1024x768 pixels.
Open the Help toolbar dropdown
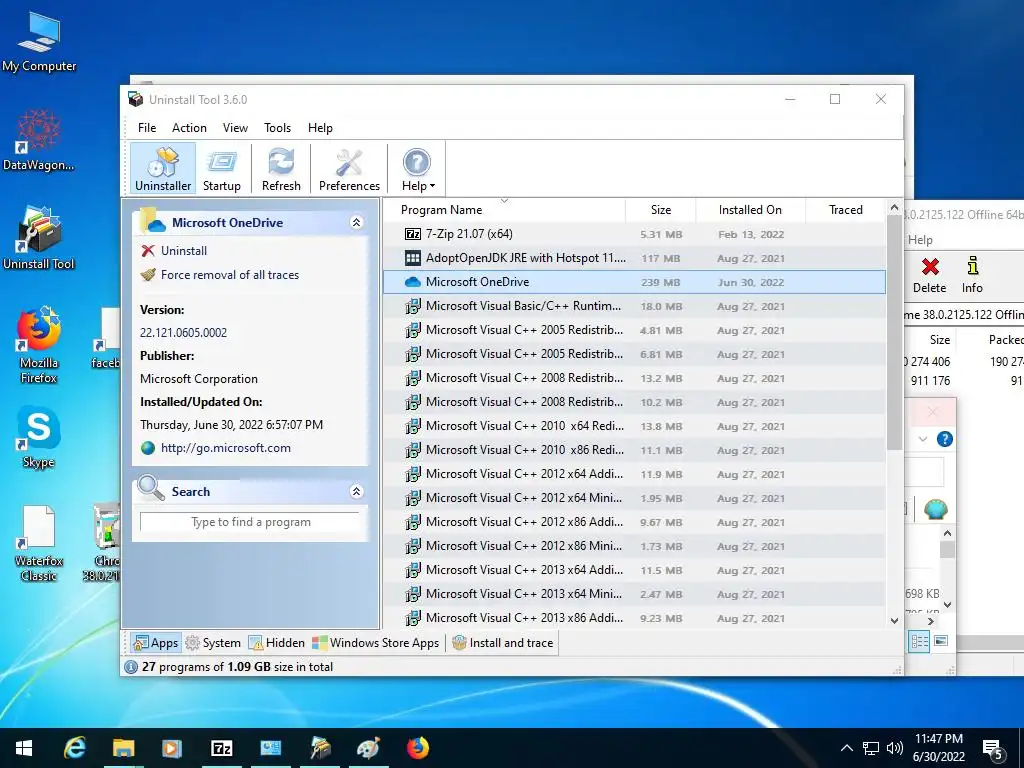click(x=417, y=169)
